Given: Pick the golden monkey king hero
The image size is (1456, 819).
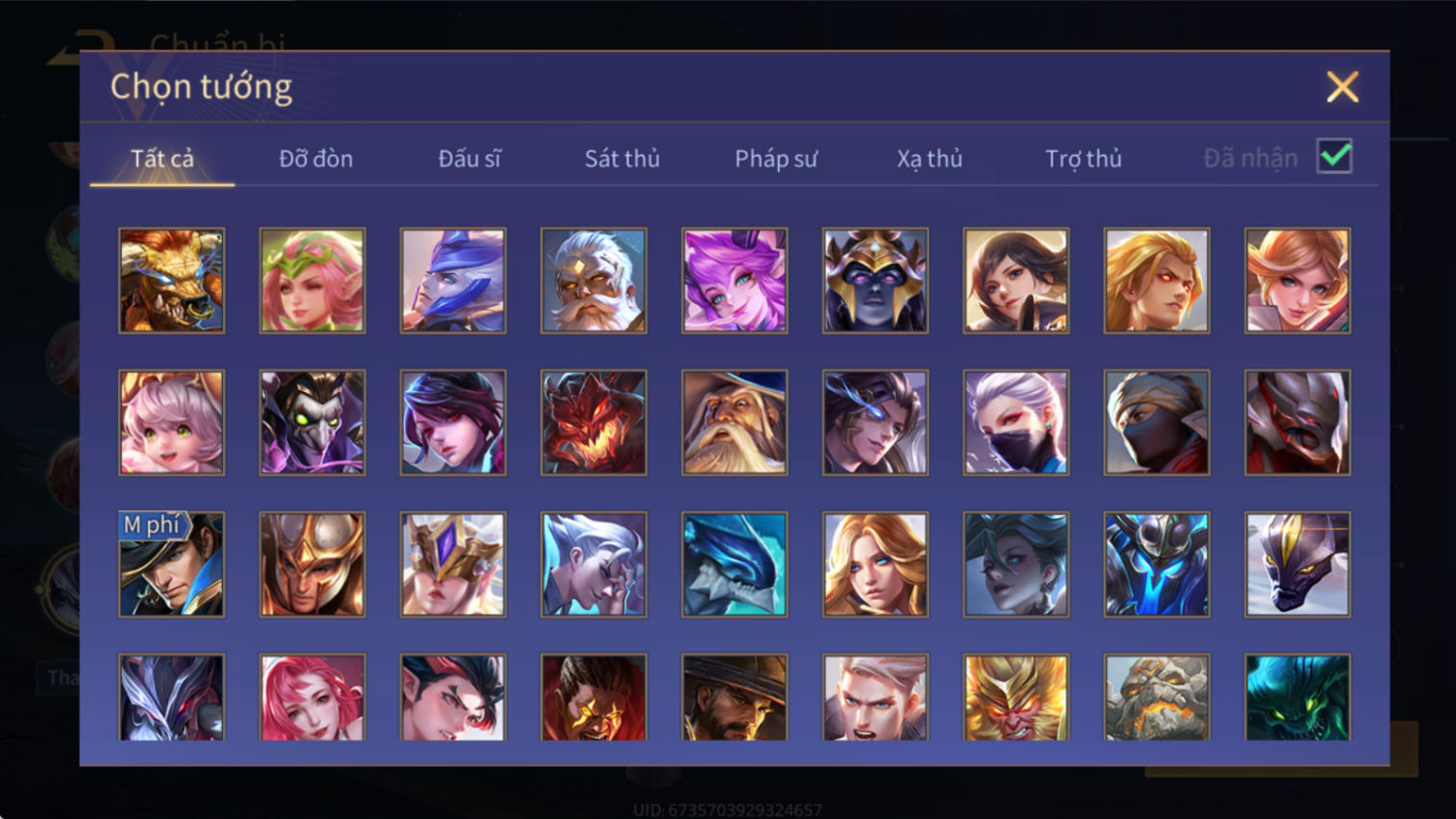Looking at the screenshot, I should (x=1016, y=698).
